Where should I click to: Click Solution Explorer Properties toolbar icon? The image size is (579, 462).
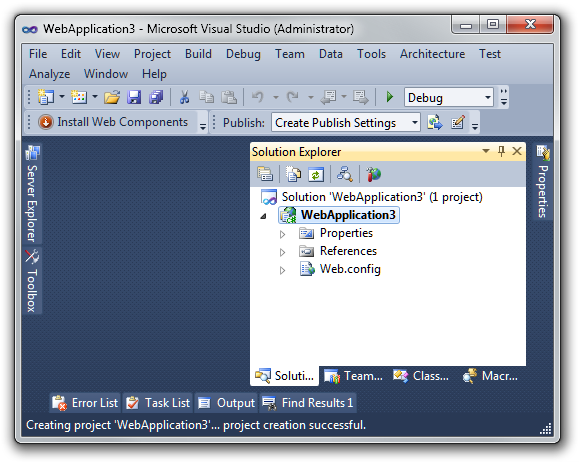pyautogui.click(x=265, y=174)
